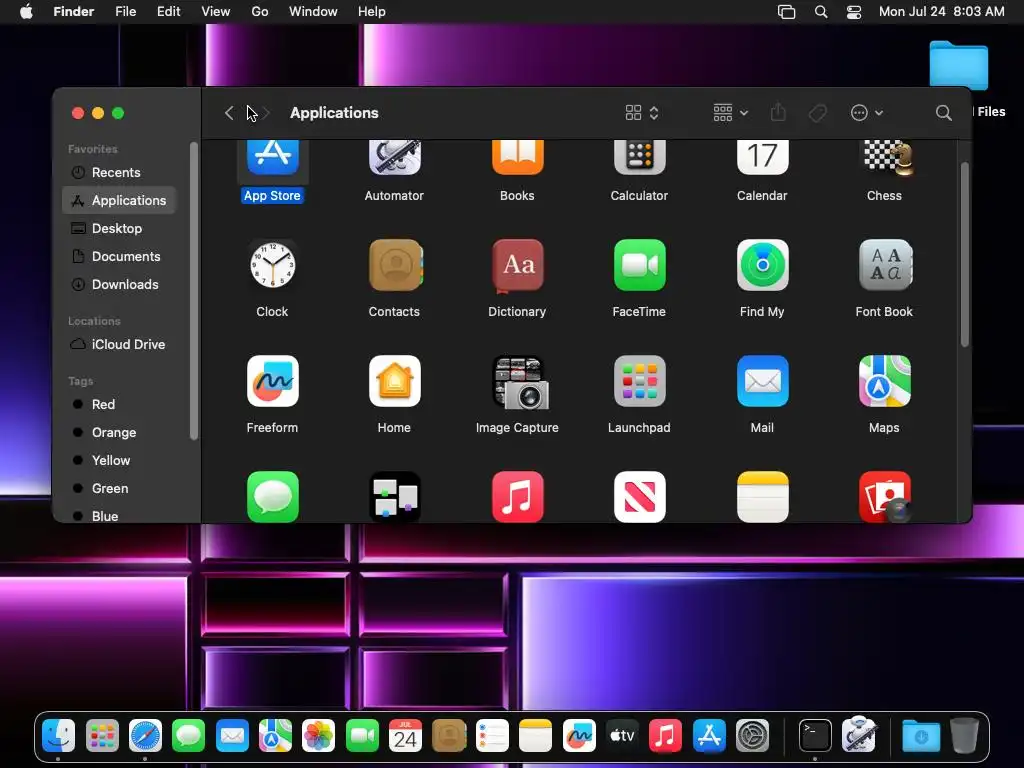Viewport: 1024px width, 768px height.
Task: Open the Calculator app
Action: pyautogui.click(x=639, y=157)
